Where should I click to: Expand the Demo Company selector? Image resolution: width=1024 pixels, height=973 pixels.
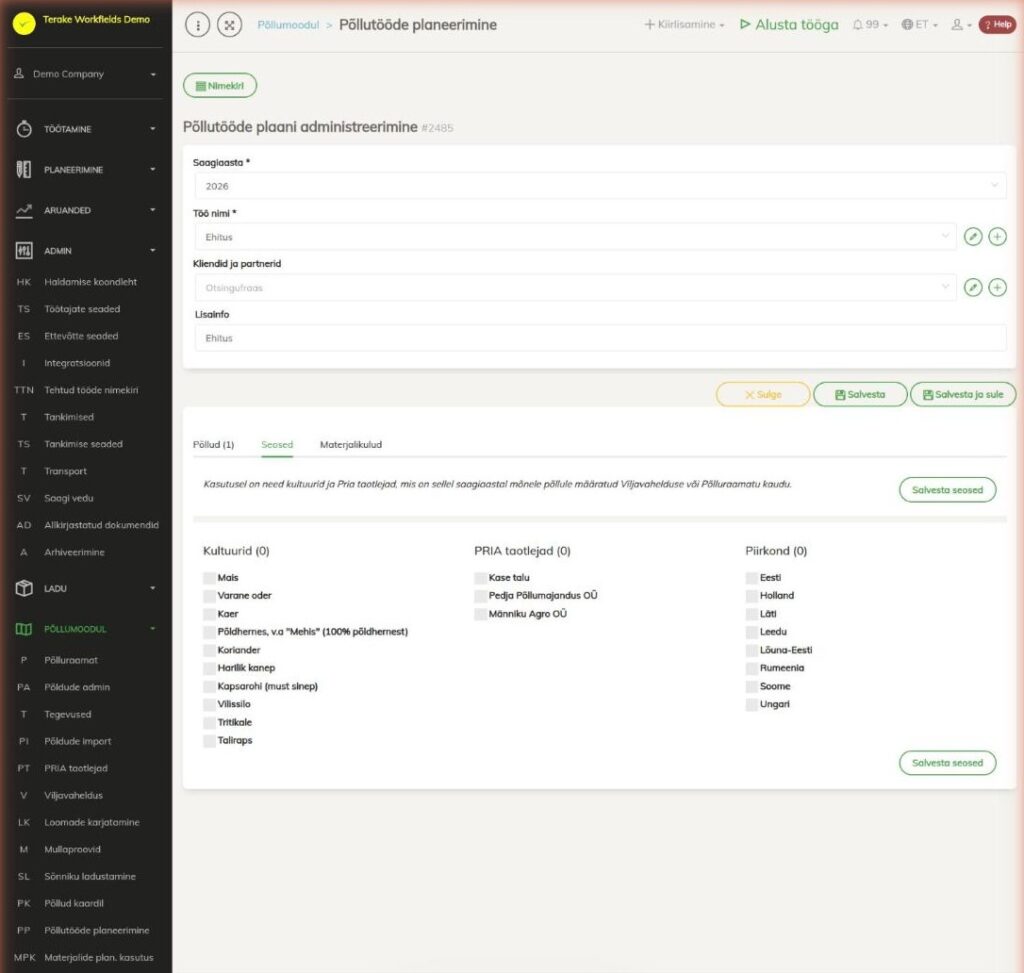tap(85, 74)
